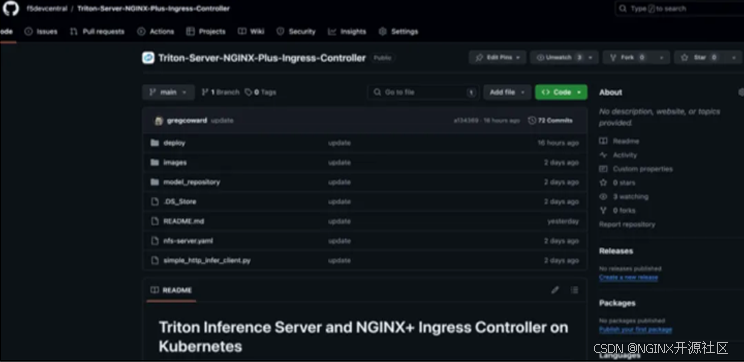Switch to the Insights tab
The image size is (744, 362).
pyautogui.click(x=347, y=32)
